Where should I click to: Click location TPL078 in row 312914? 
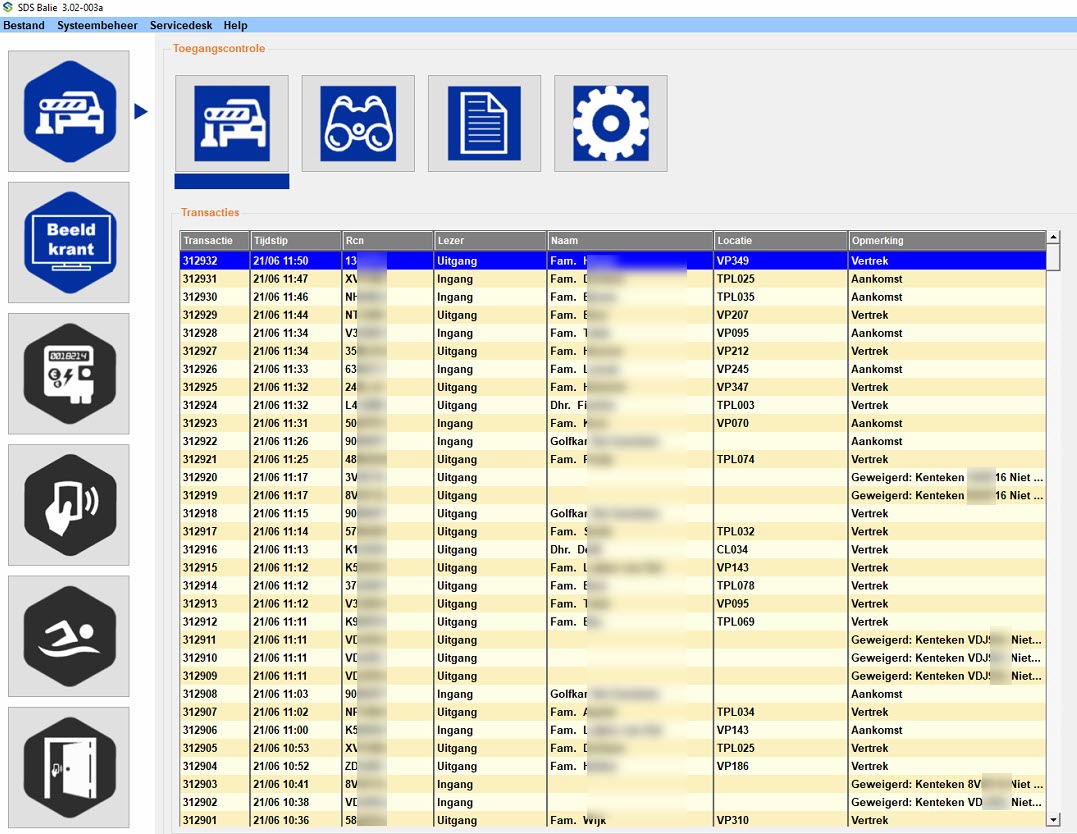[736, 585]
